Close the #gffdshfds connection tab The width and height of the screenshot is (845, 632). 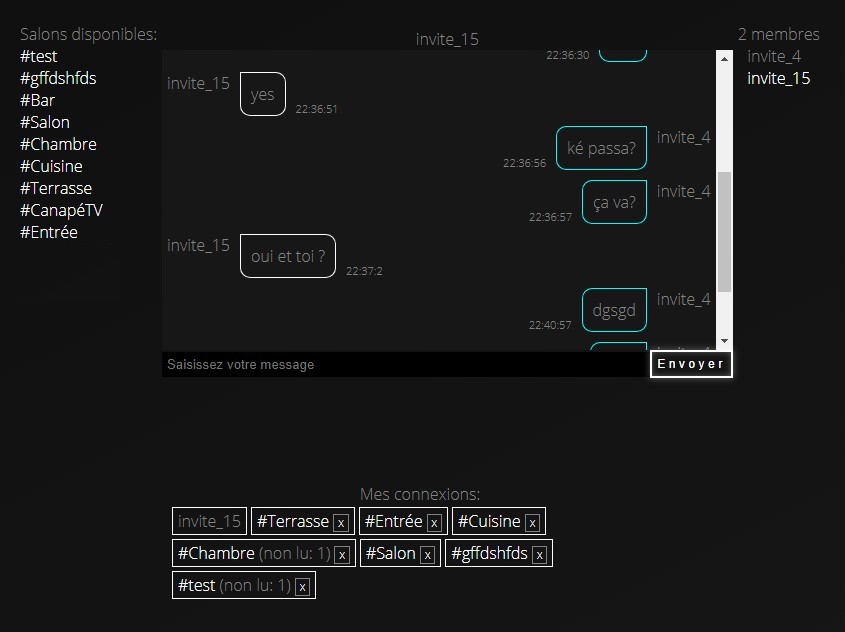[539, 554]
